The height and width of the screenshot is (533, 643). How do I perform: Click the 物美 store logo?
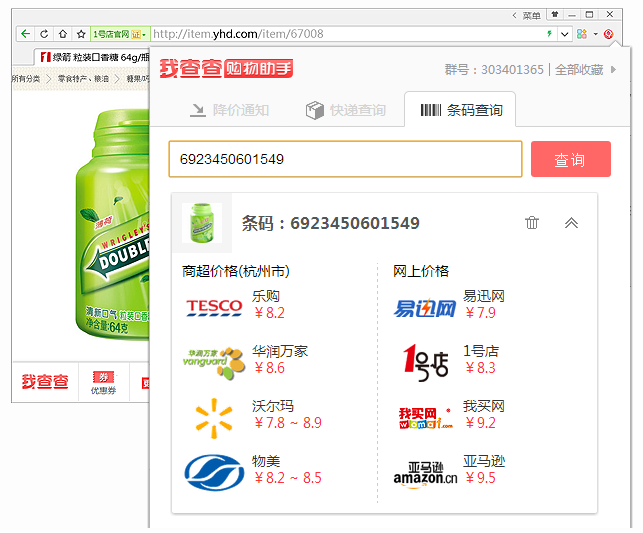214,471
